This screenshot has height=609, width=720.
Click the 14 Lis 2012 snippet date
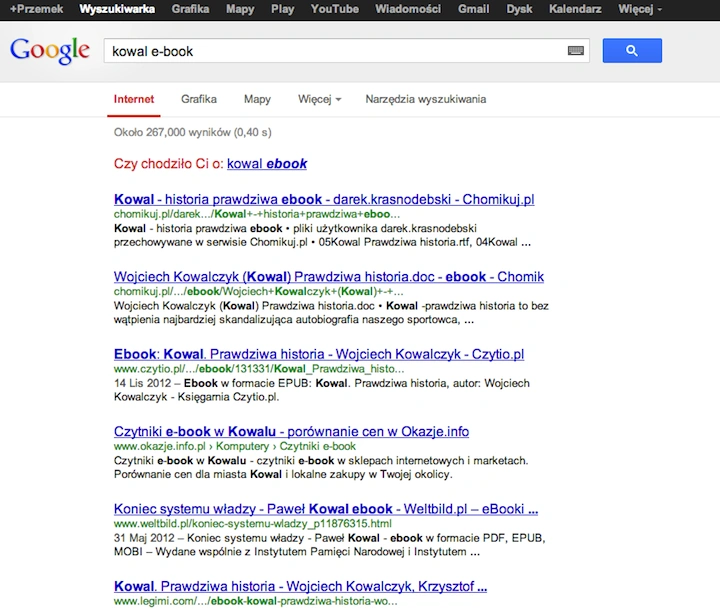(142, 383)
